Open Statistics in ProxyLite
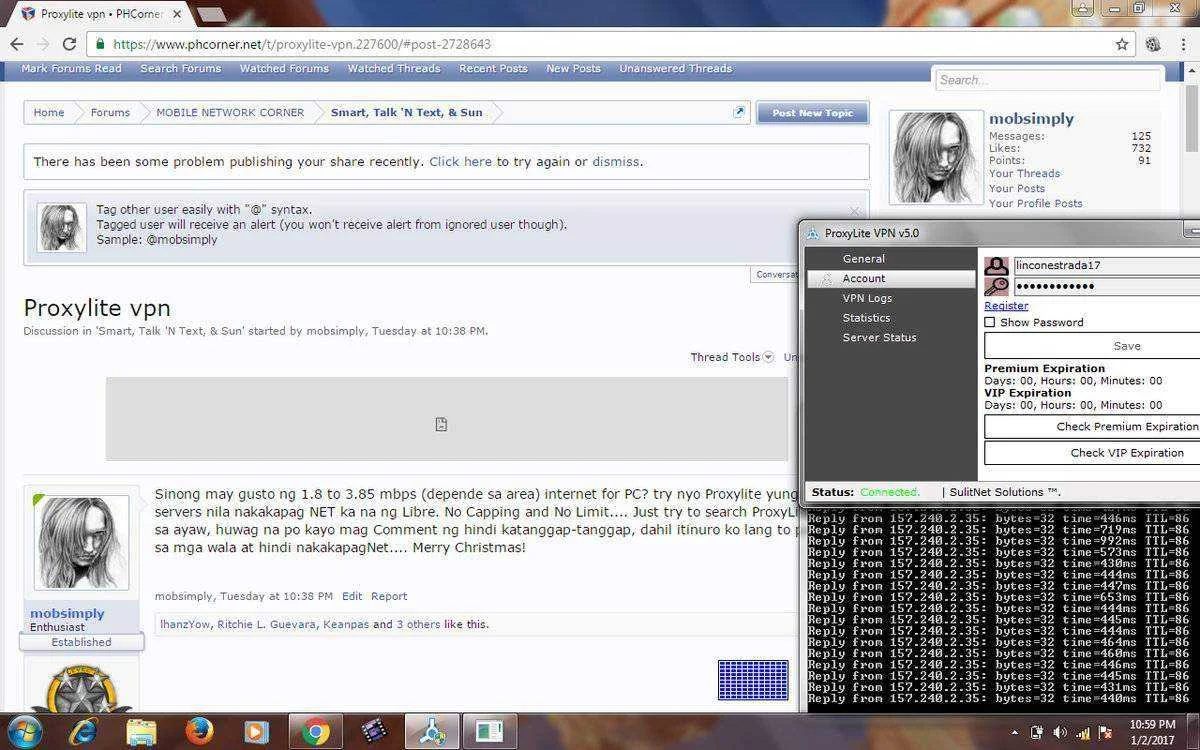Screen dimensions: 1200x750 tap(866, 318)
